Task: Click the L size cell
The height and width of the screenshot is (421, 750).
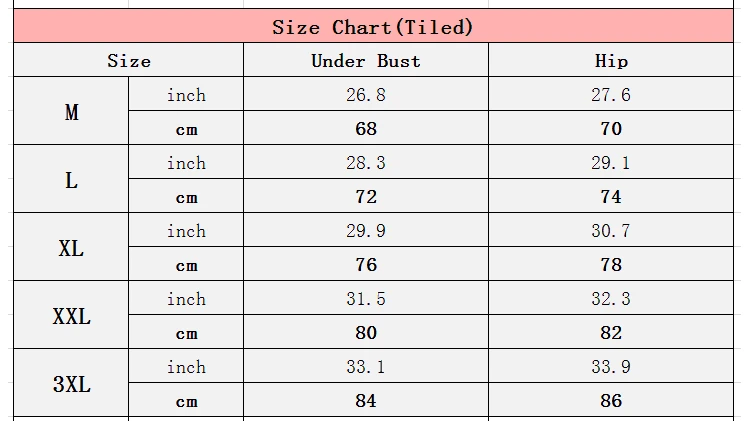Action: tap(71, 179)
